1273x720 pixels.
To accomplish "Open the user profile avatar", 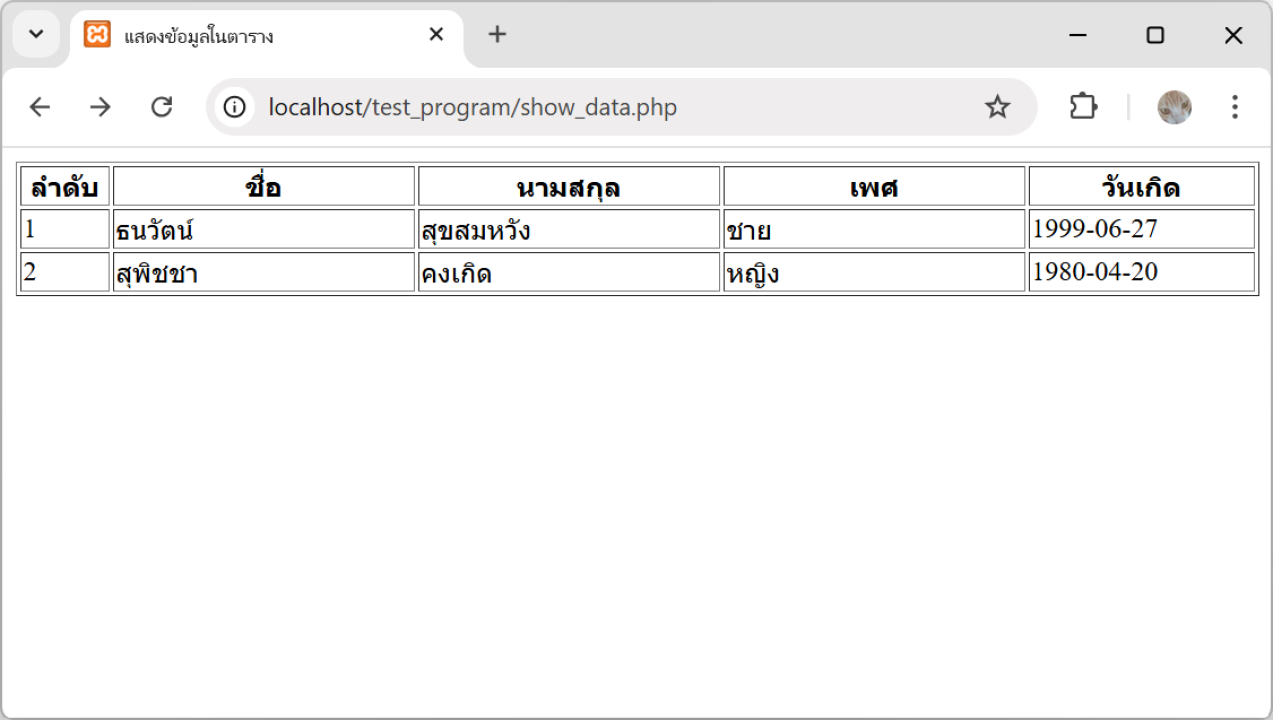I will point(1174,107).
